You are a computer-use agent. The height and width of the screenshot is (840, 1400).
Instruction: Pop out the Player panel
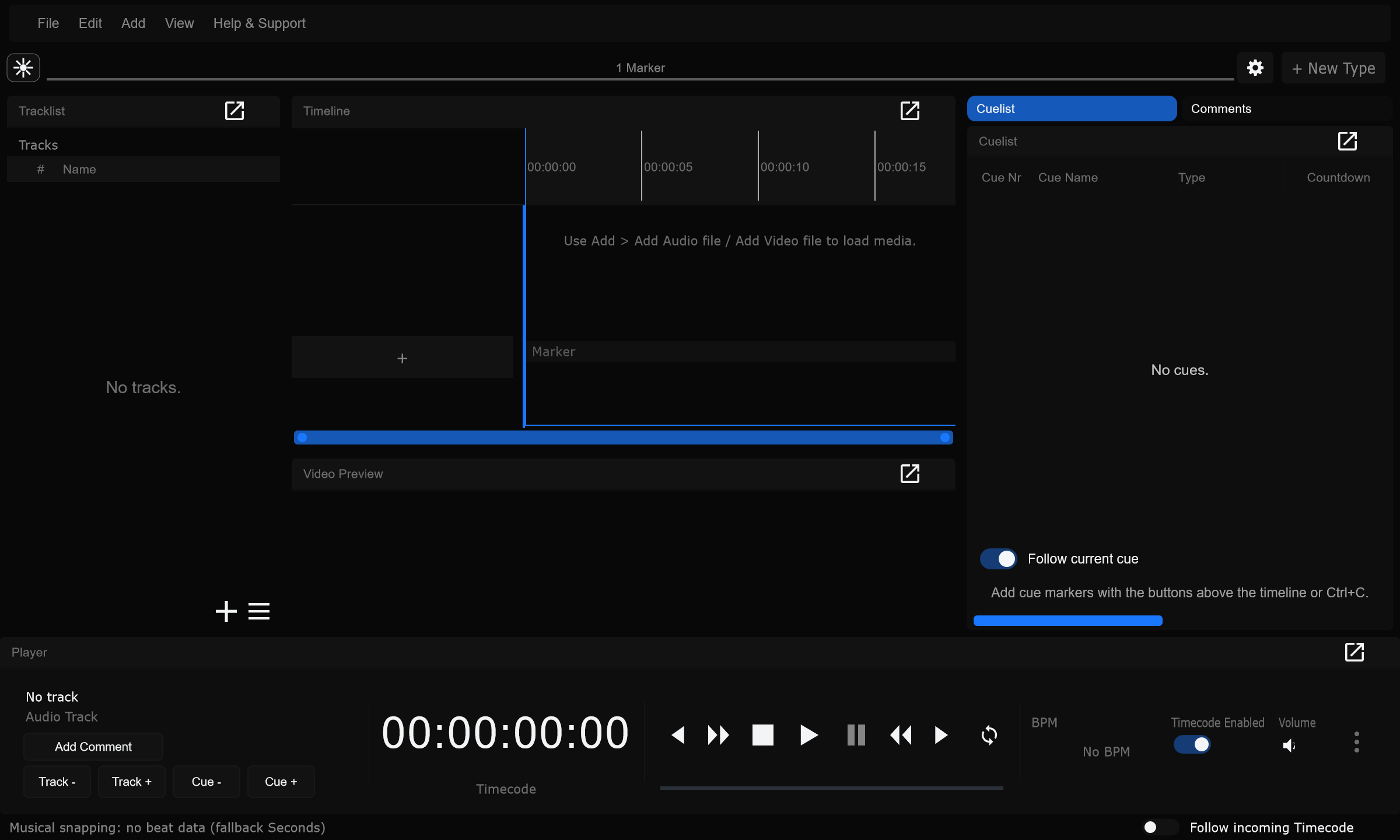pos(1354,652)
